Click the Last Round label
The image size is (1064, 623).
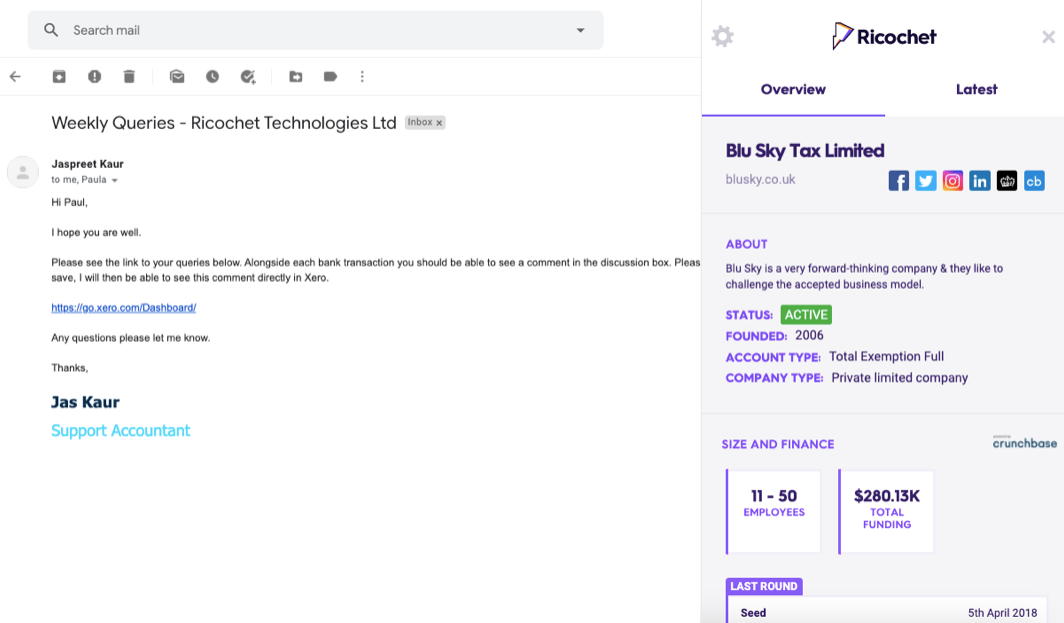[764, 586]
